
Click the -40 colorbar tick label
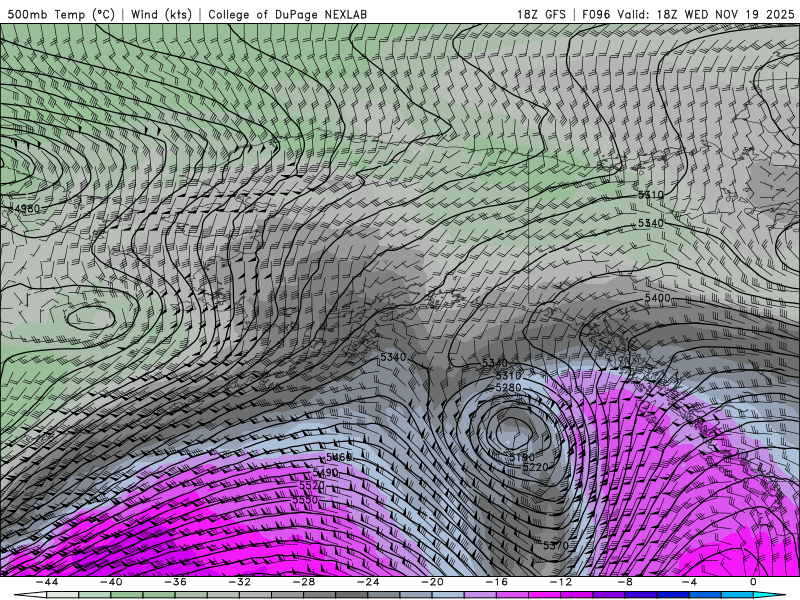pos(111,582)
